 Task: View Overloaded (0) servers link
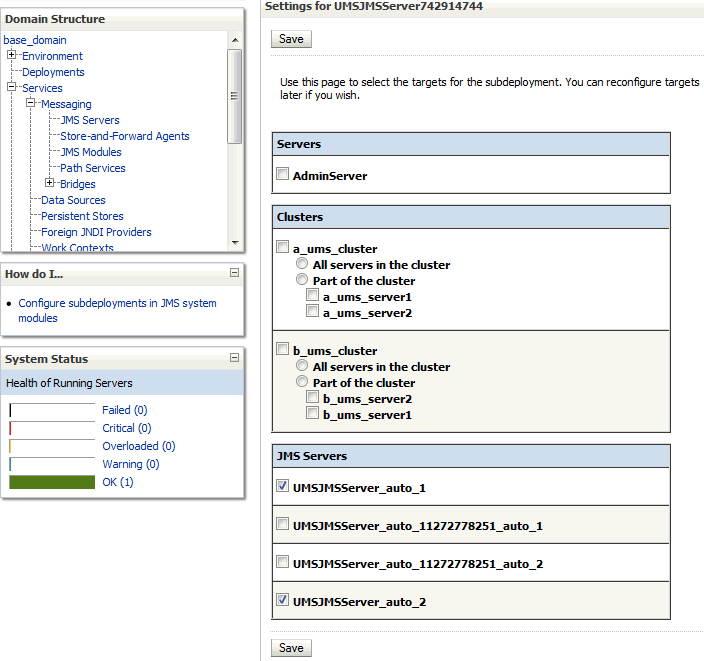139,446
